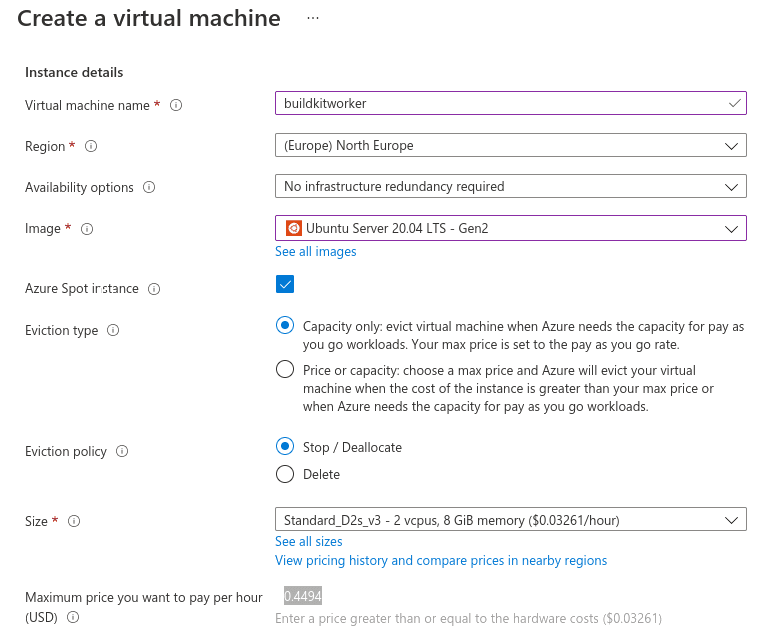The image size is (779, 638).
Task: Click info icon next to Virtual machine name
Action: tap(176, 105)
